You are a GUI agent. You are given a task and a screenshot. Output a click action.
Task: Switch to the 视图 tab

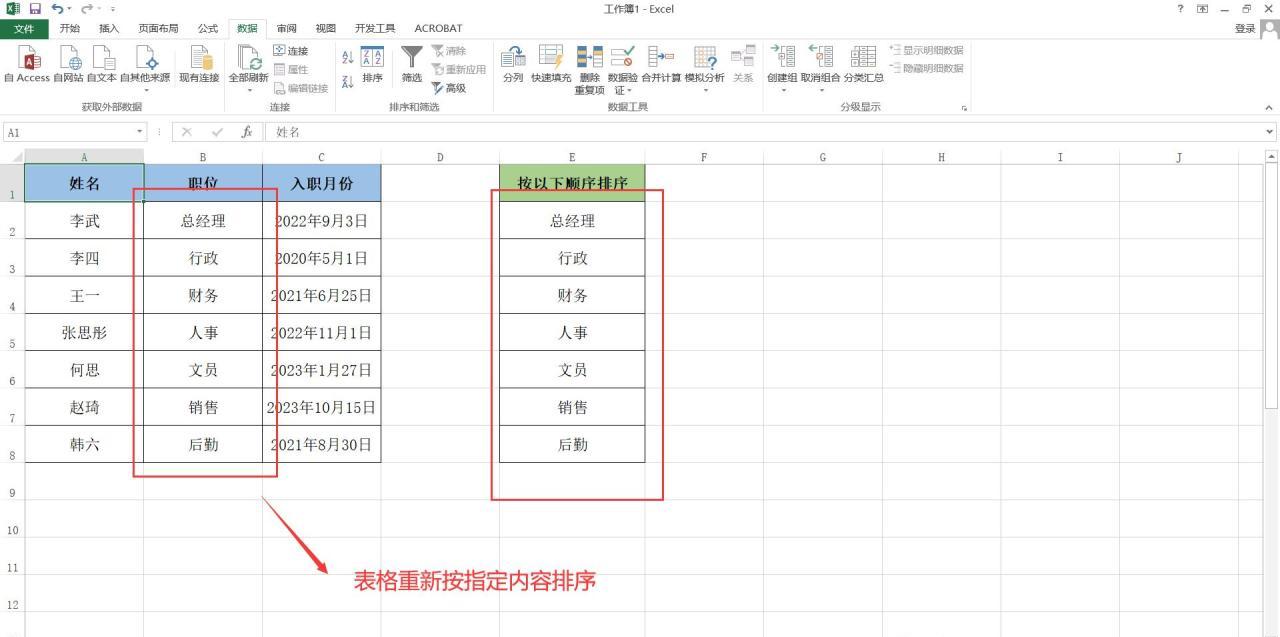coord(326,28)
